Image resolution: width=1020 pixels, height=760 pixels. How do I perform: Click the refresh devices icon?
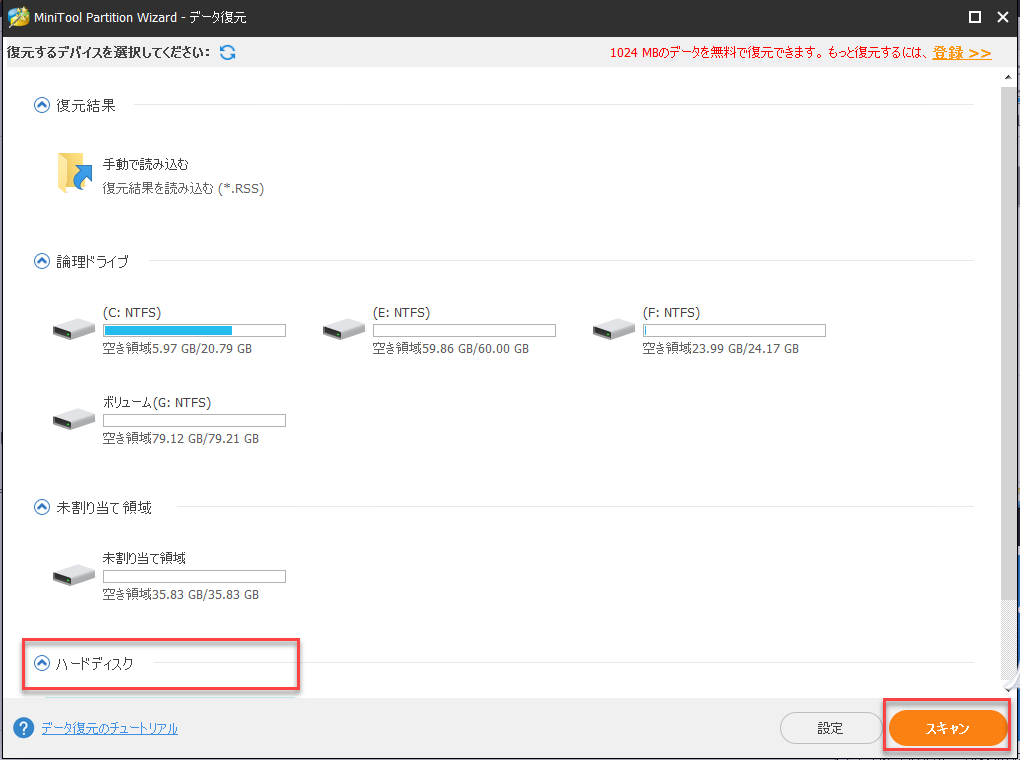coord(228,53)
